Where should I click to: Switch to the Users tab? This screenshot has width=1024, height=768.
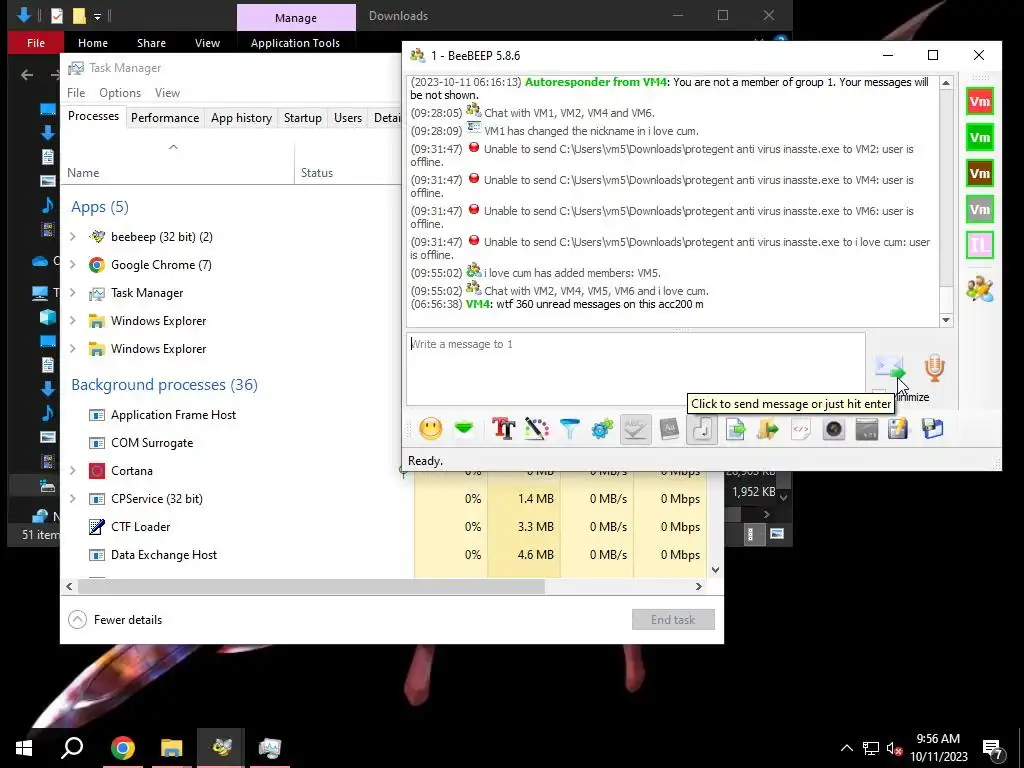coord(347,118)
